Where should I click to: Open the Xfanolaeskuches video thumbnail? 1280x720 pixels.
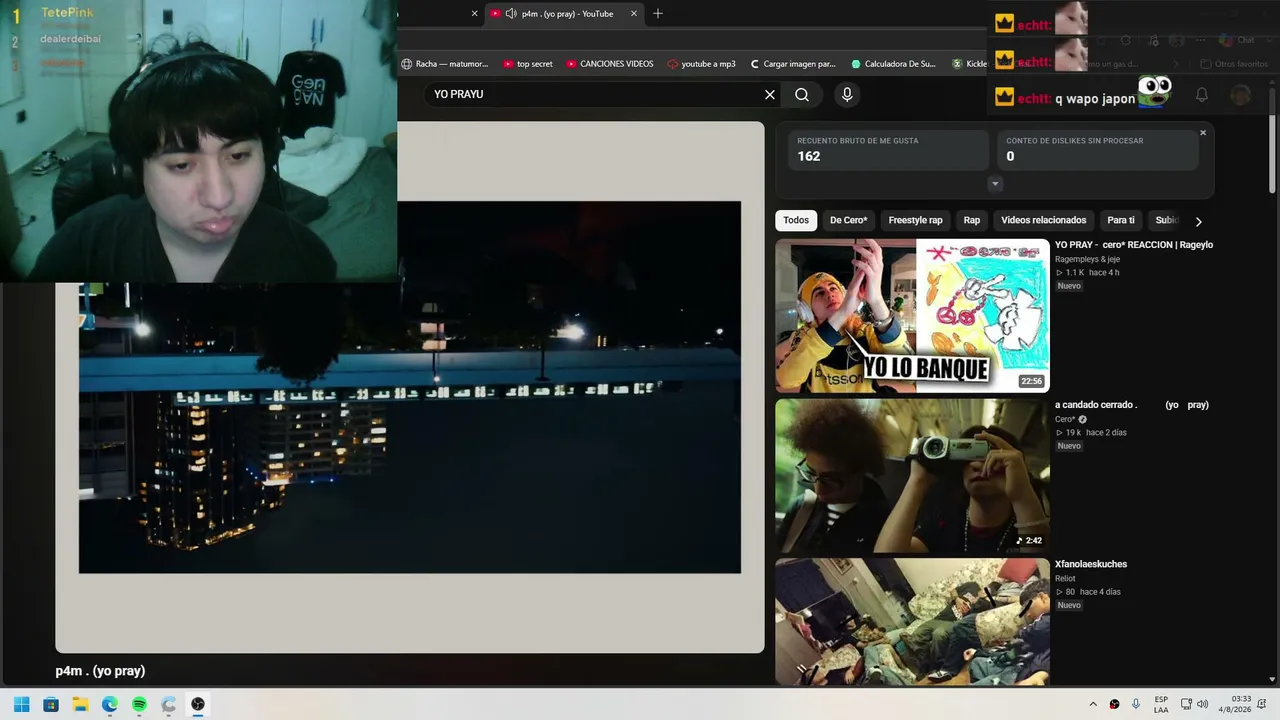tap(912, 621)
